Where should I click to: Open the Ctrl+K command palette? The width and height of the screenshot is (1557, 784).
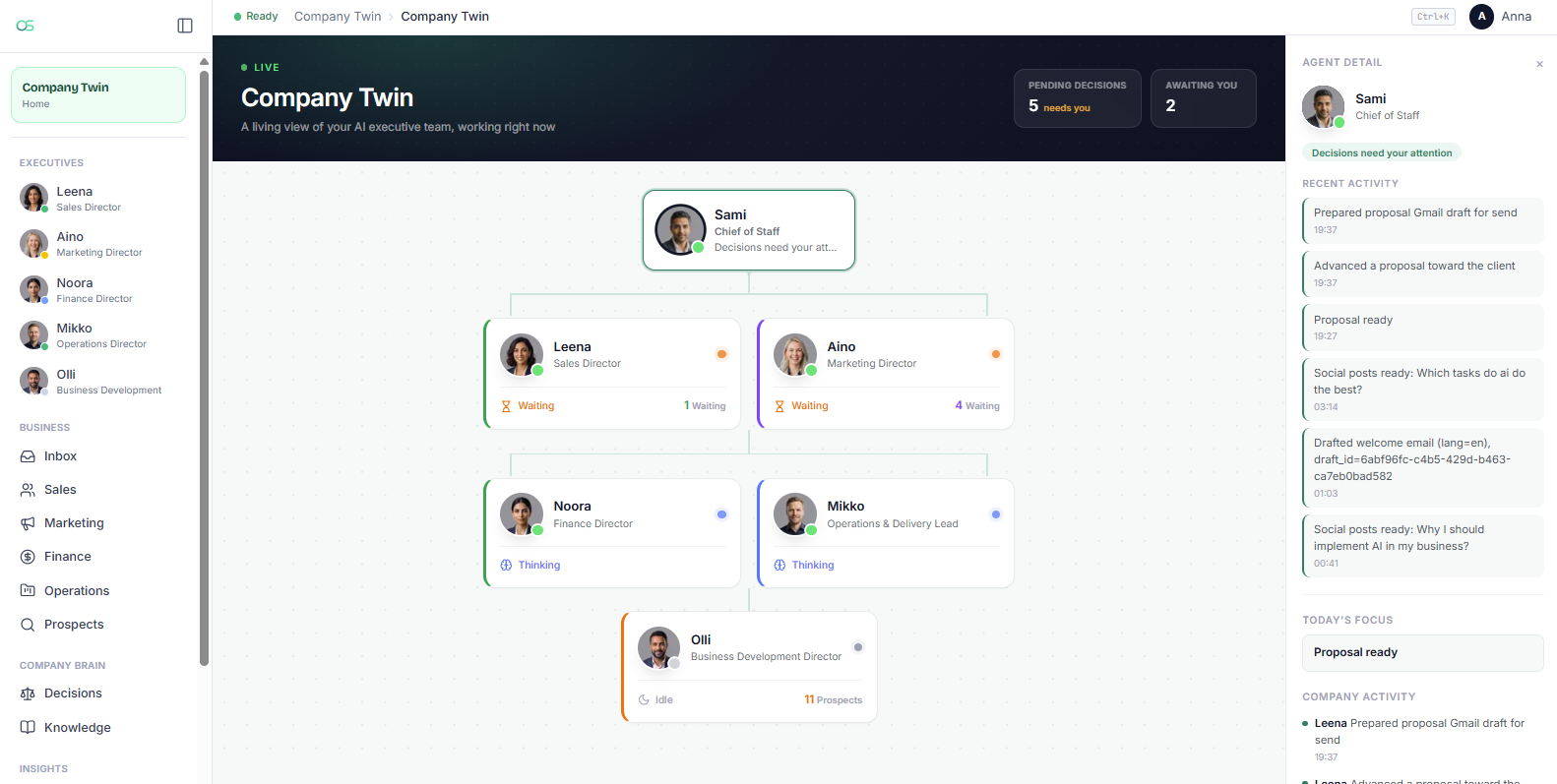[1433, 17]
